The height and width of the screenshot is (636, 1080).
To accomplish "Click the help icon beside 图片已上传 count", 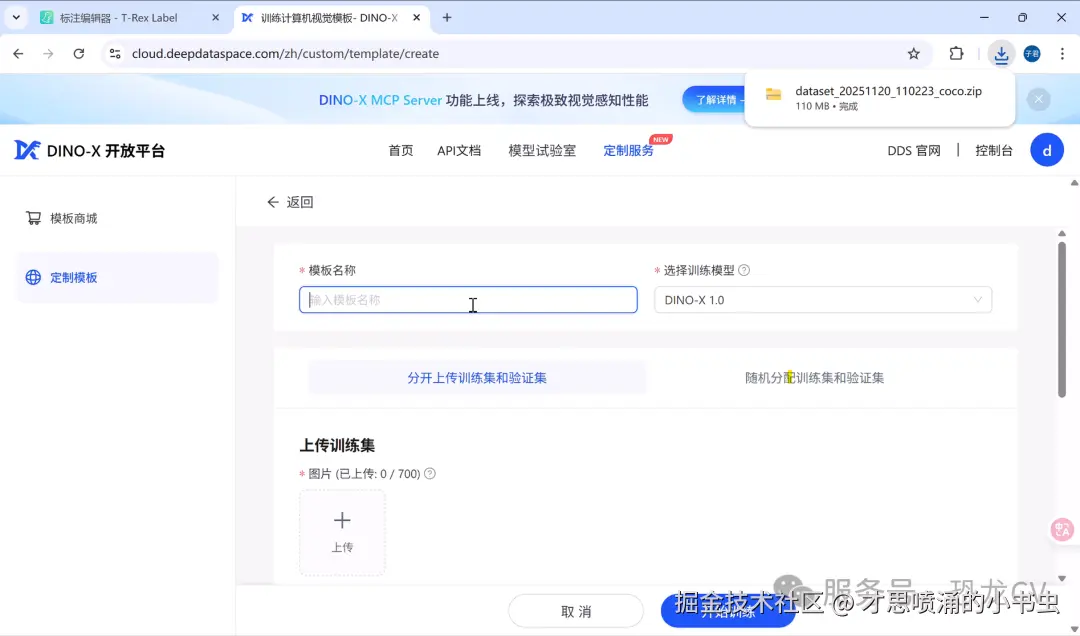I will coord(429,473).
